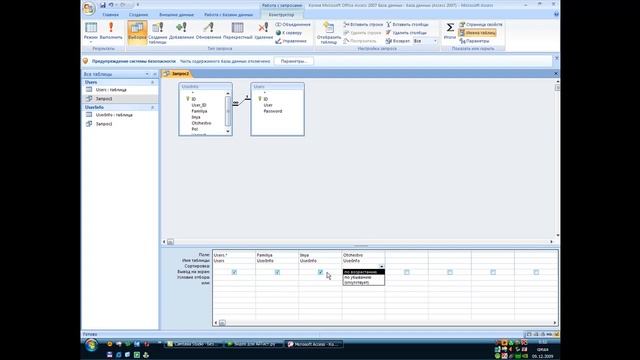Choose the Обновление update query type
Viewport: 640px width, 360px height.
[x=208, y=32]
